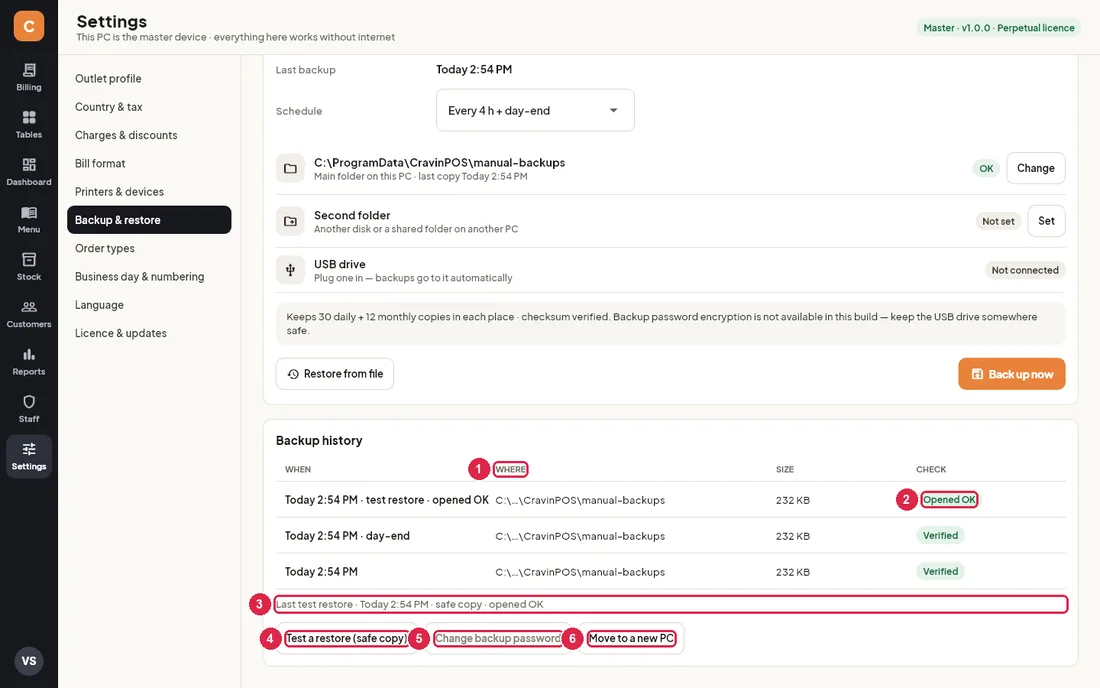Screen dimensions: 1100x688
Task: Click the orange Back up now button
Action: [x=1012, y=374]
